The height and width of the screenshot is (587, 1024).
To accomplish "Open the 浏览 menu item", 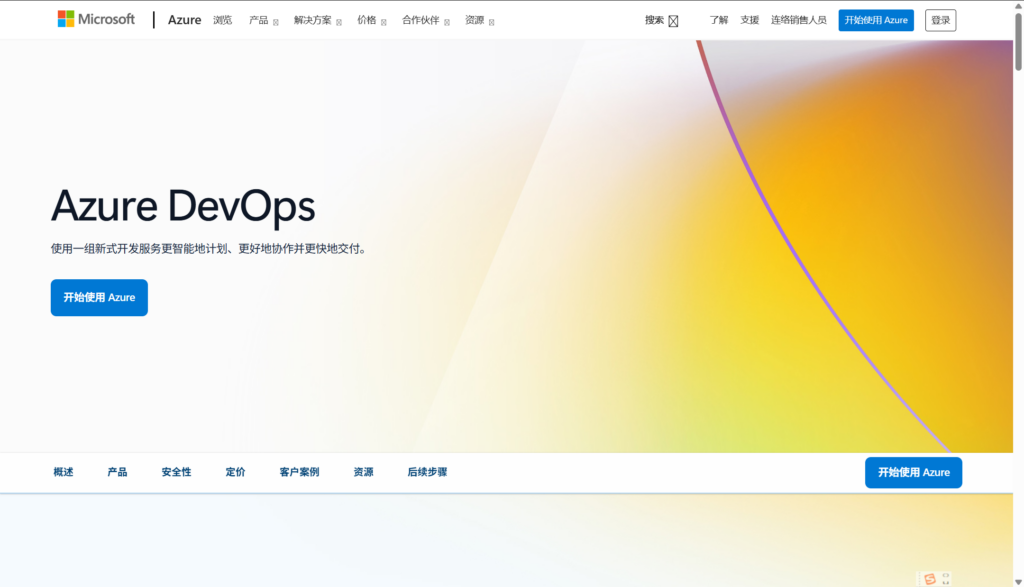I will tap(223, 20).
